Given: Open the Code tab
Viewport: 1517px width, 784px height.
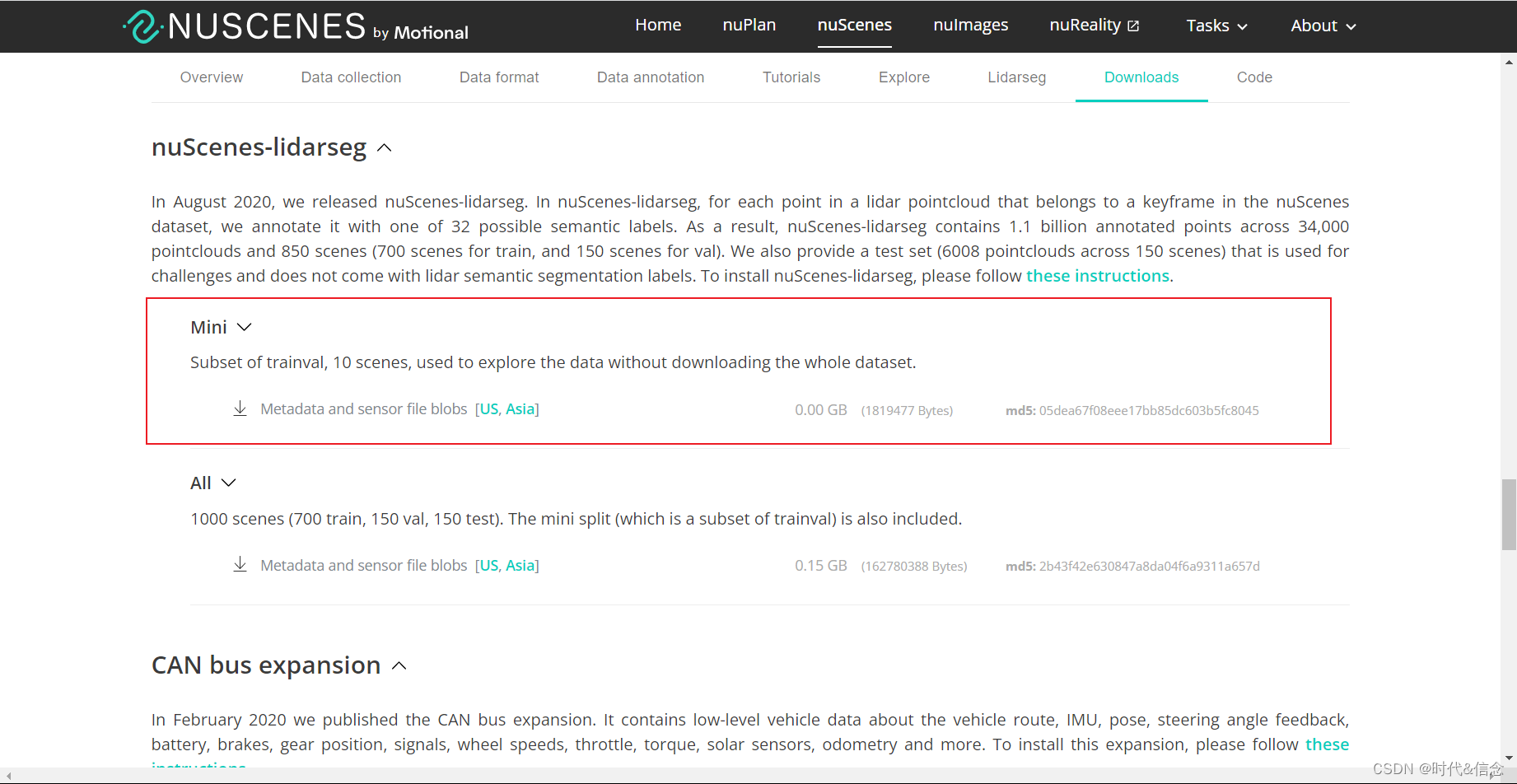Looking at the screenshot, I should [x=1254, y=77].
